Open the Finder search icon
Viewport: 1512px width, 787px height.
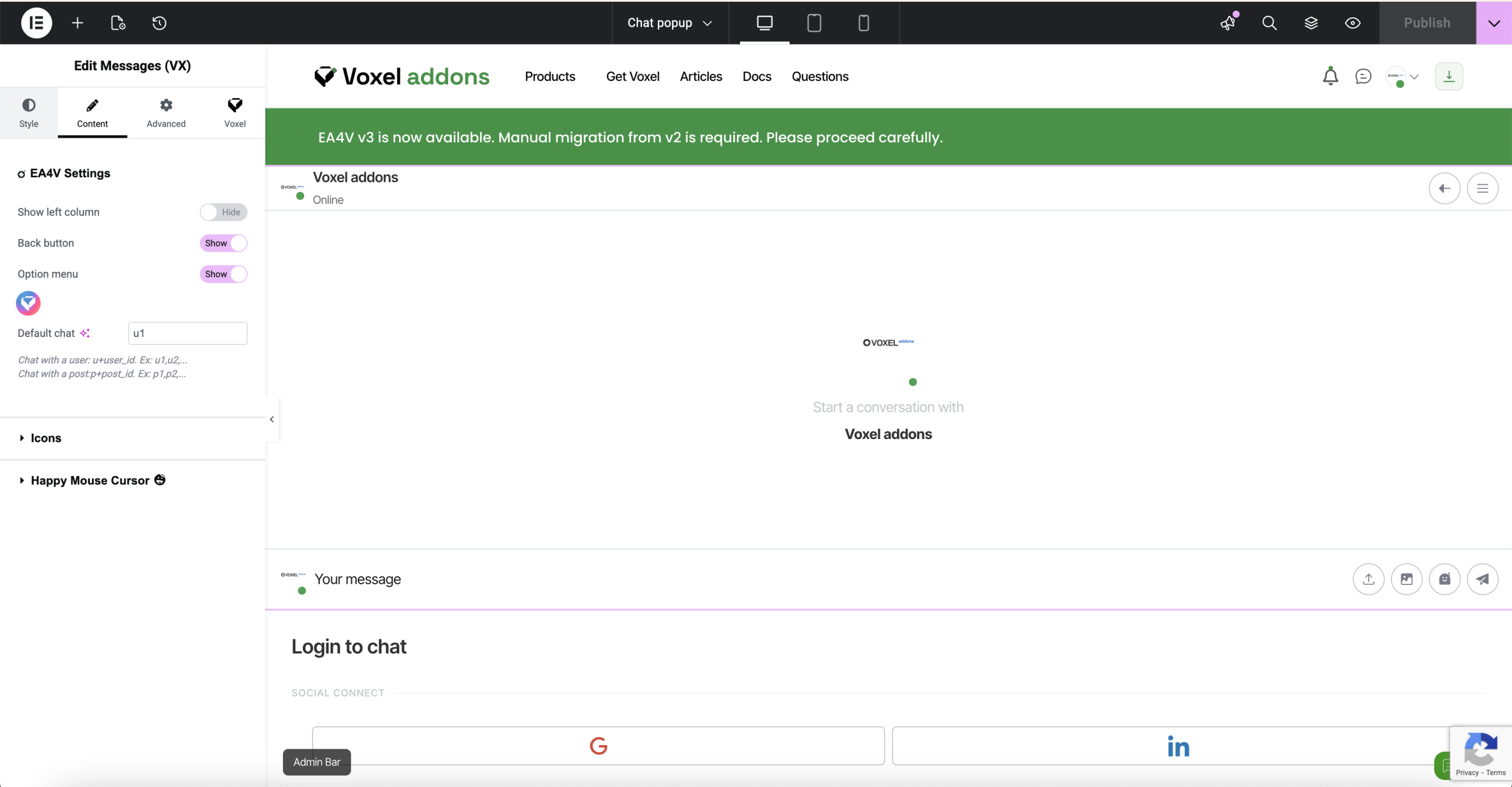(x=1269, y=23)
